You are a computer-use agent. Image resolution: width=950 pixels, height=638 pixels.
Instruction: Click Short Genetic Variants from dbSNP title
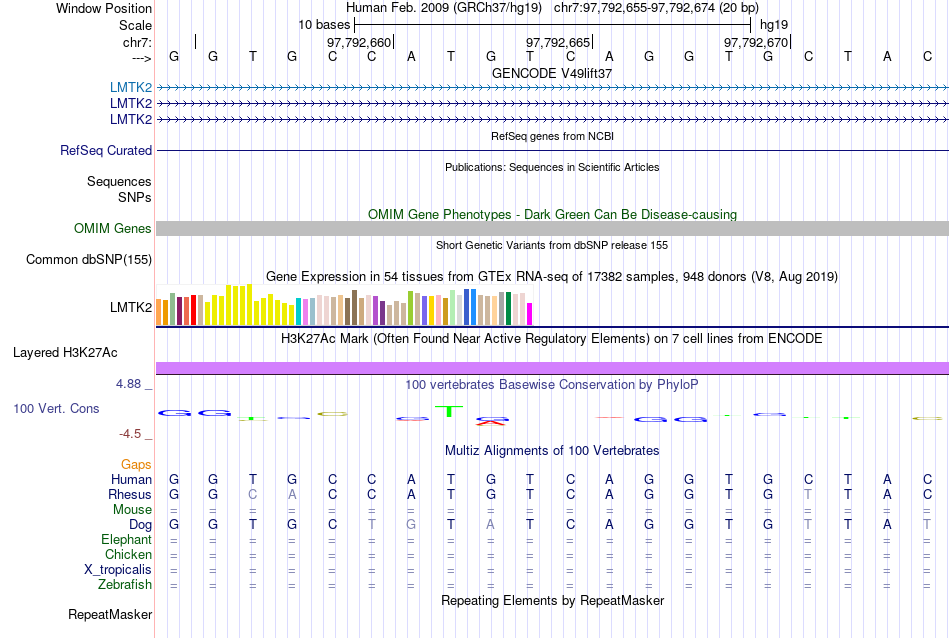(552, 245)
